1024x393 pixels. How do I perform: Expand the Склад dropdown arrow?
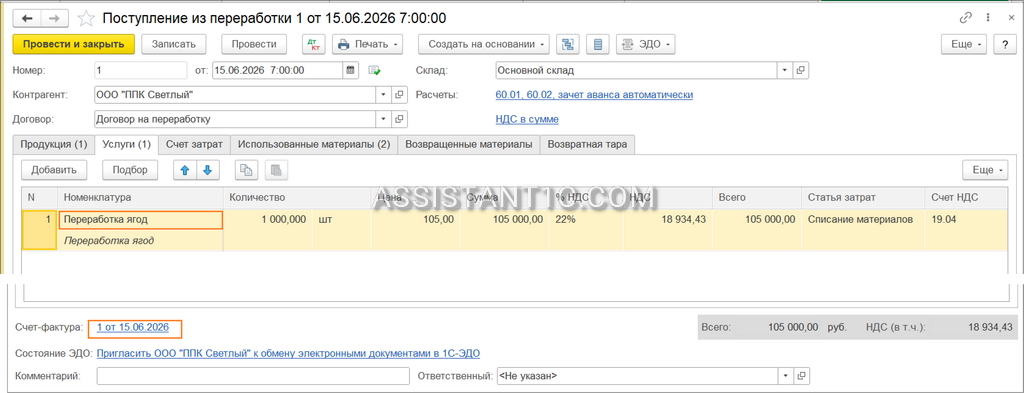(786, 70)
